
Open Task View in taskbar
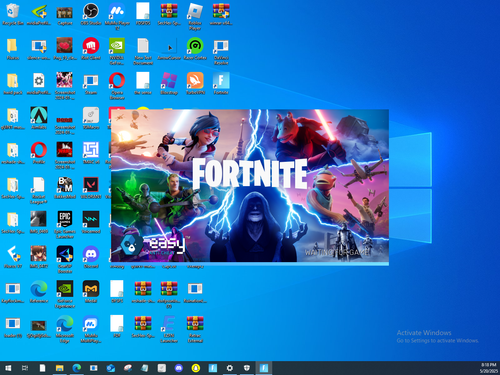(25, 368)
